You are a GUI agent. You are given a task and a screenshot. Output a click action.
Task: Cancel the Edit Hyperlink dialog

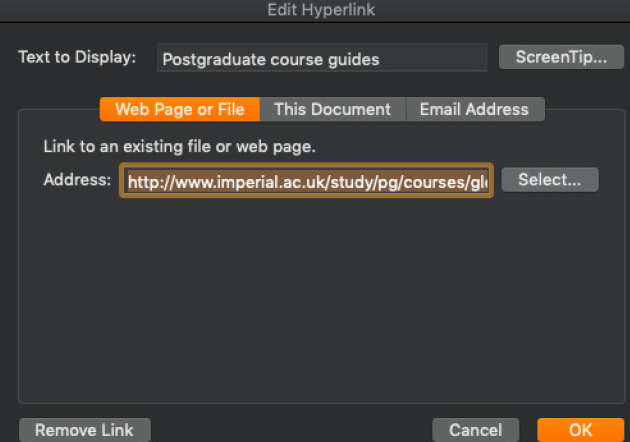pyautogui.click(x=475, y=430)
